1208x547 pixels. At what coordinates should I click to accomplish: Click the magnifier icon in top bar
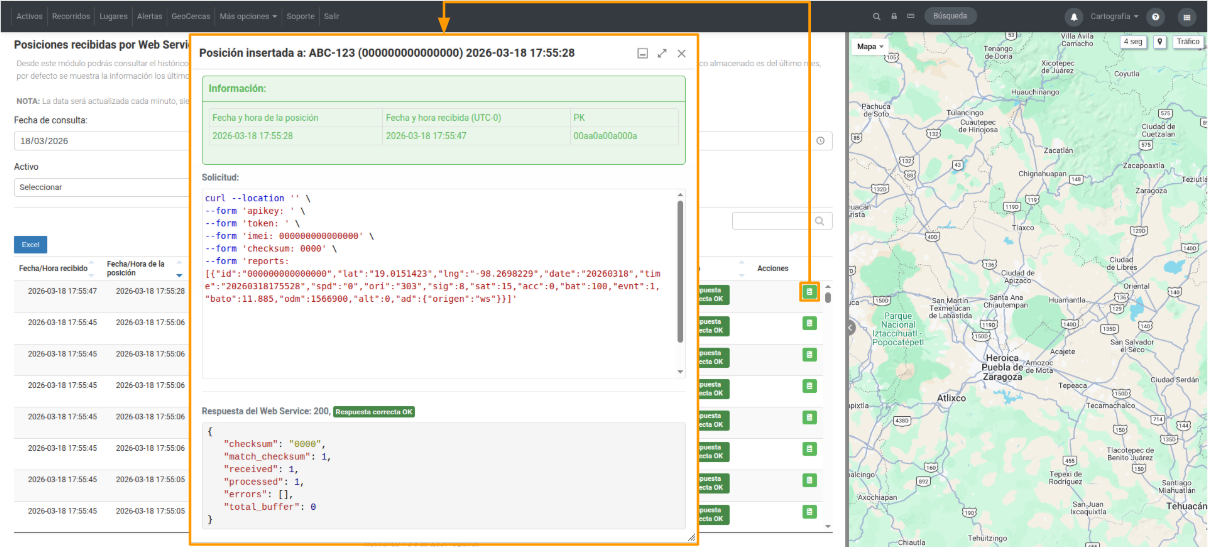tap(877, 17)
